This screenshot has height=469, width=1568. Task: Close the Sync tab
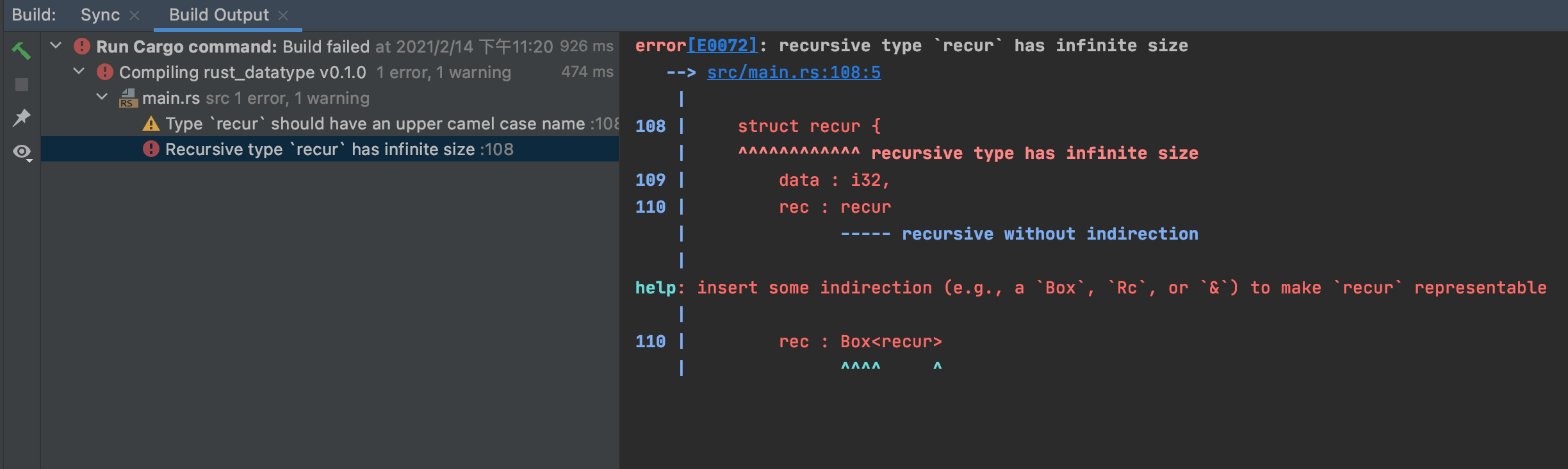pyautogui.click(x=135, y=15)
